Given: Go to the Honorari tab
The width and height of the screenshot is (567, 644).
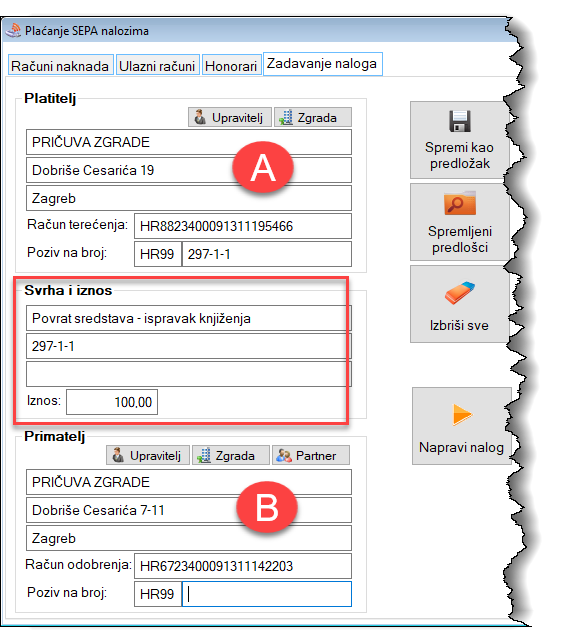Looking at the screenshot, I should 232,65.
